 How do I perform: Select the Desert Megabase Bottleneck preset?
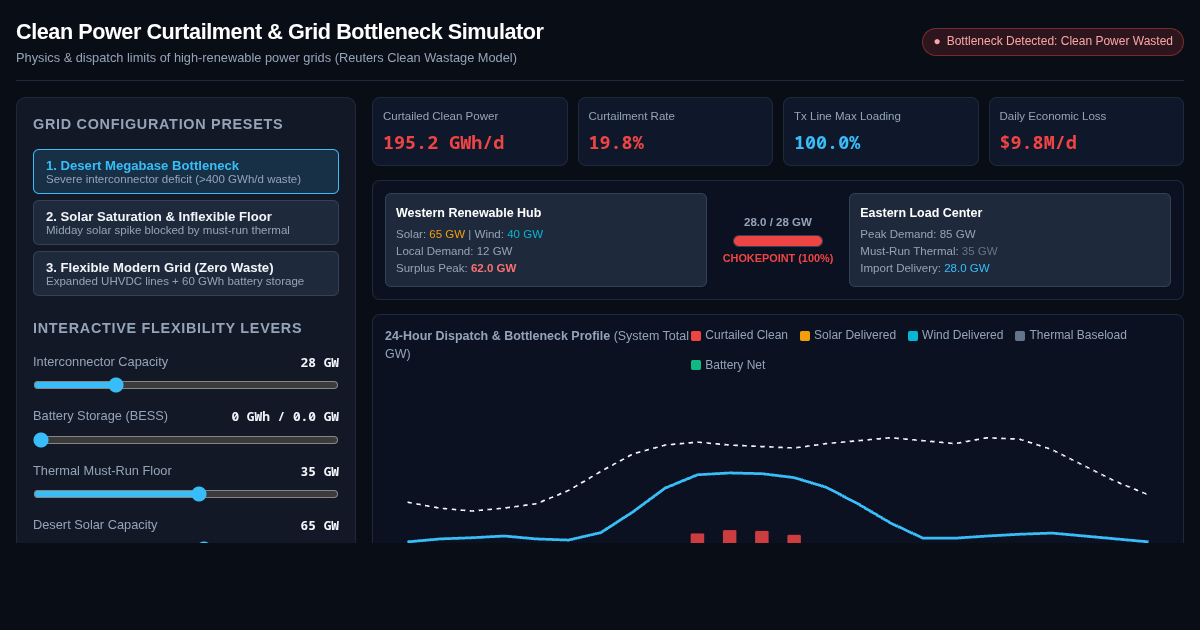point(186,171)
